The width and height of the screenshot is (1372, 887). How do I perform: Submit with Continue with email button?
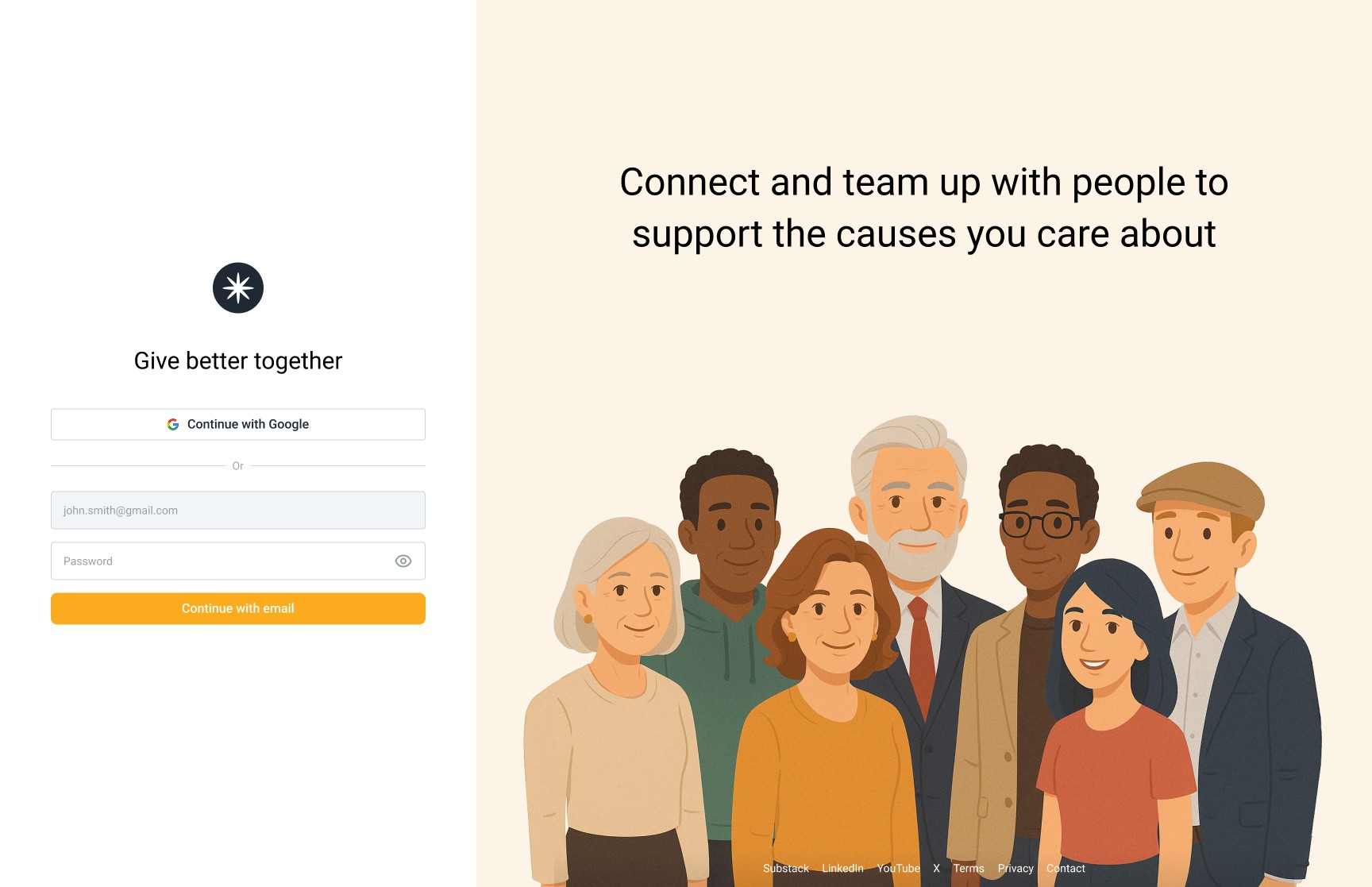pos(238,609)
